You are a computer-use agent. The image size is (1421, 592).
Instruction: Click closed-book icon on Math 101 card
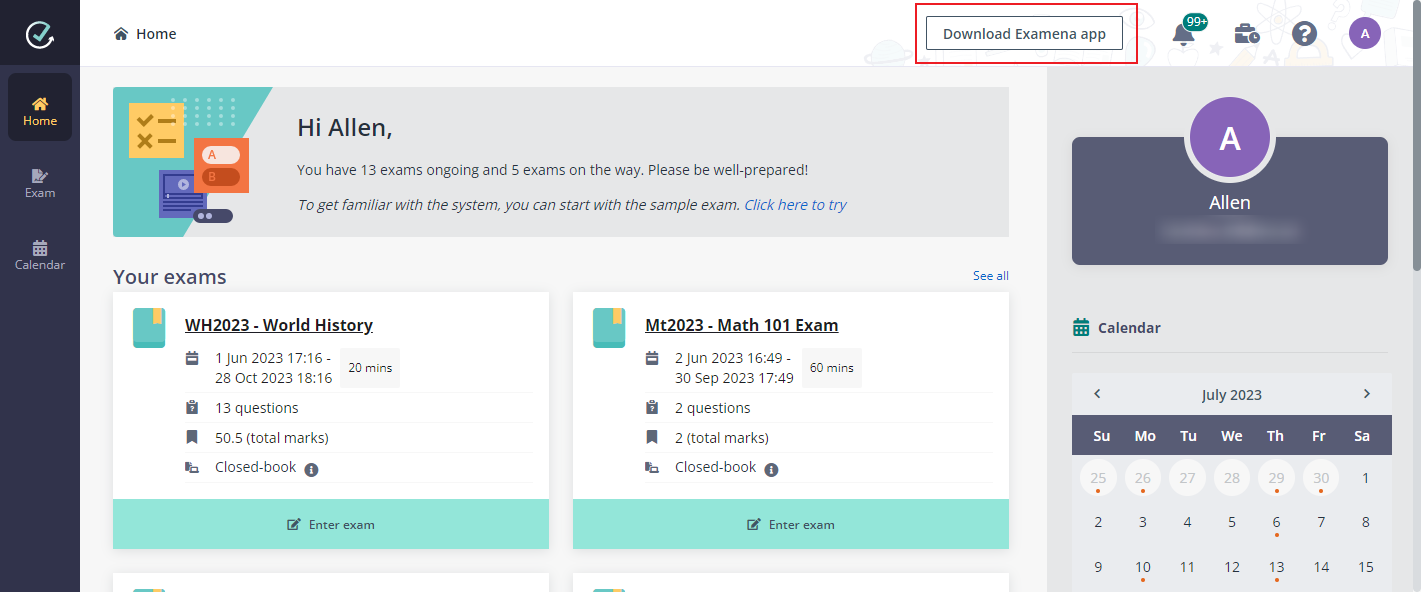point(652,467)
